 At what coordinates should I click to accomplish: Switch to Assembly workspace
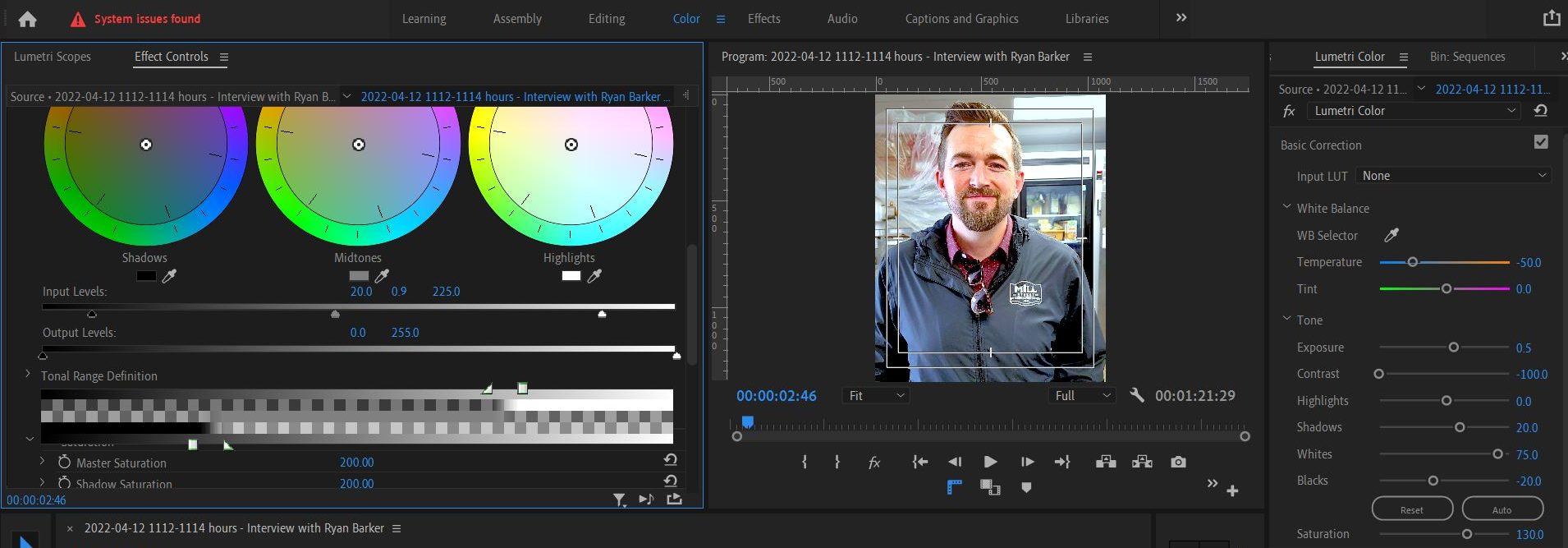517,18
